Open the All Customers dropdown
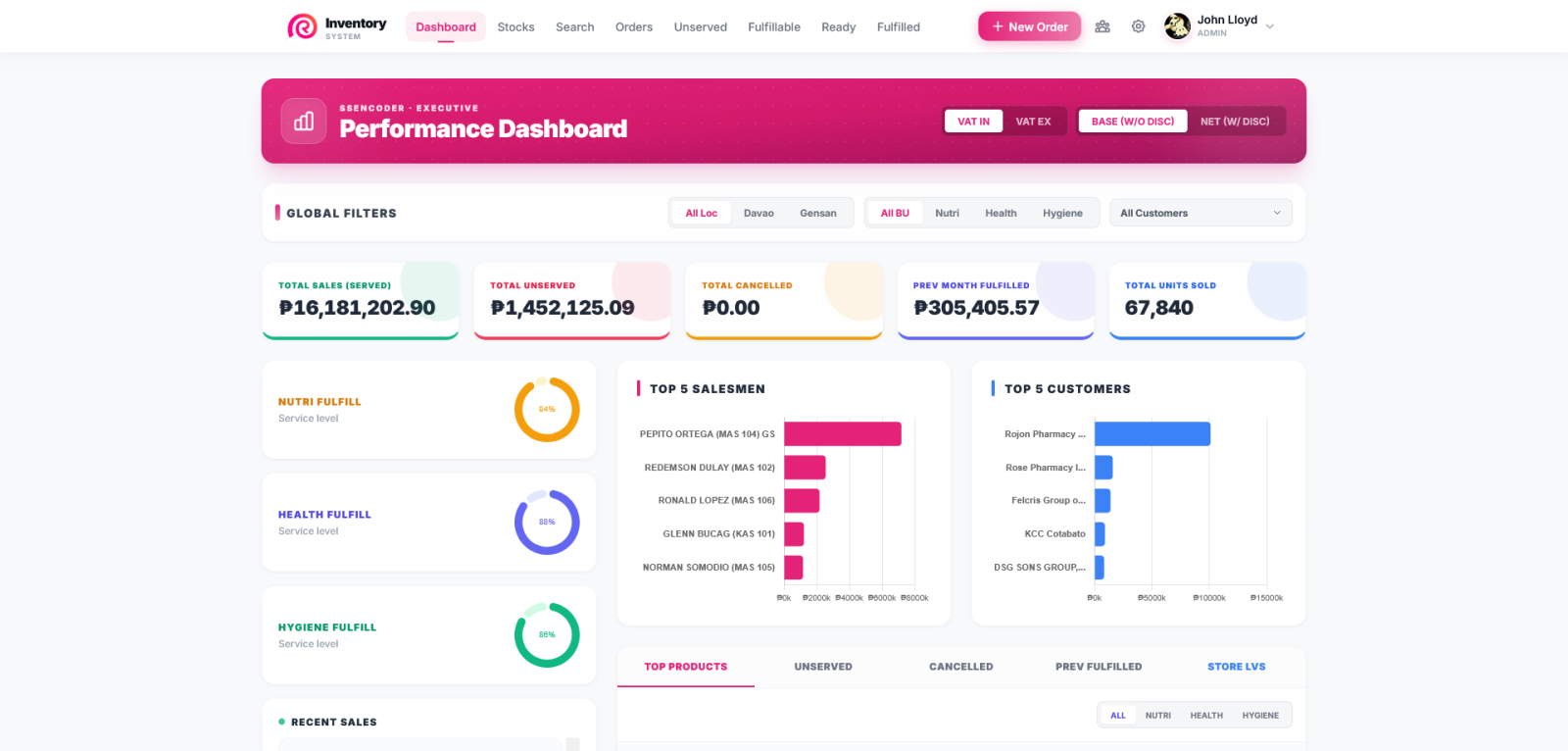Image resolution: width=1568 pixels, height=751 pixels. point(1200,213)
